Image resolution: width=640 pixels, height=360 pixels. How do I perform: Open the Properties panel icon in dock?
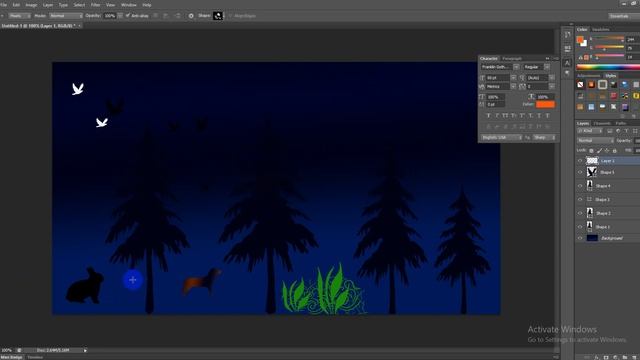pyautogui.click(x=567, y=49)
